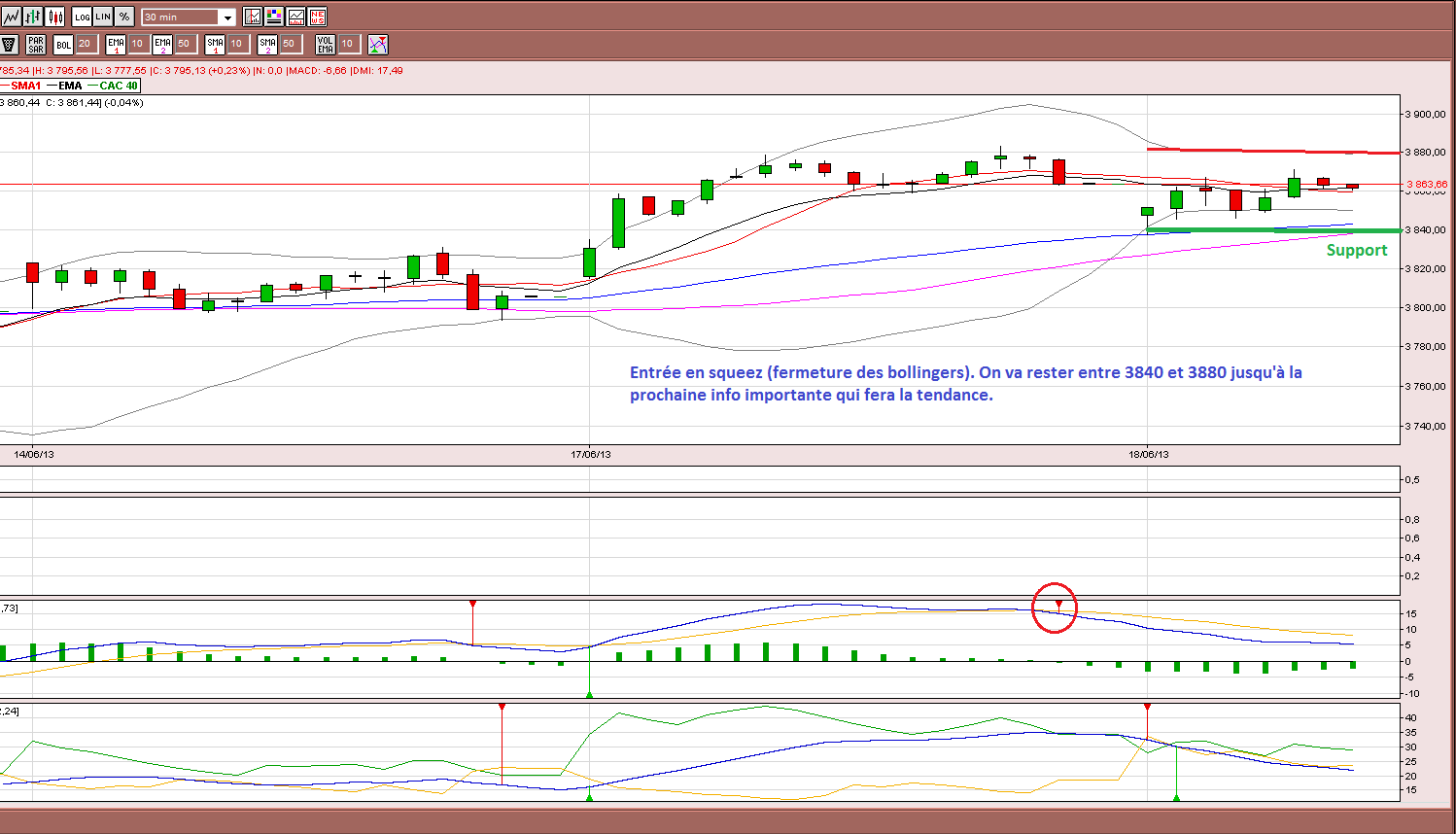Toggle the SMA 2 indicator button
This screenshot has width=1456, height=834.
tap(267, 44)
